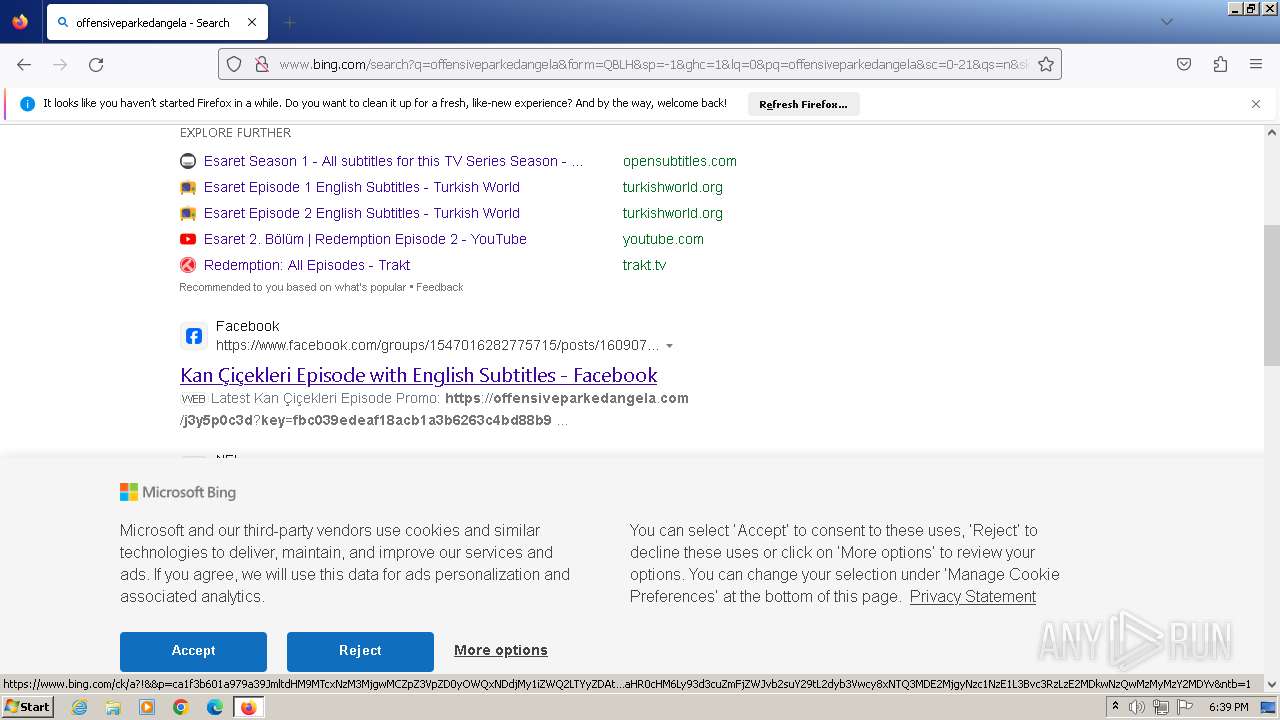Click the scrollbar down arrow
This screenshot has height=720, width=1280.
coord(1272,684)
